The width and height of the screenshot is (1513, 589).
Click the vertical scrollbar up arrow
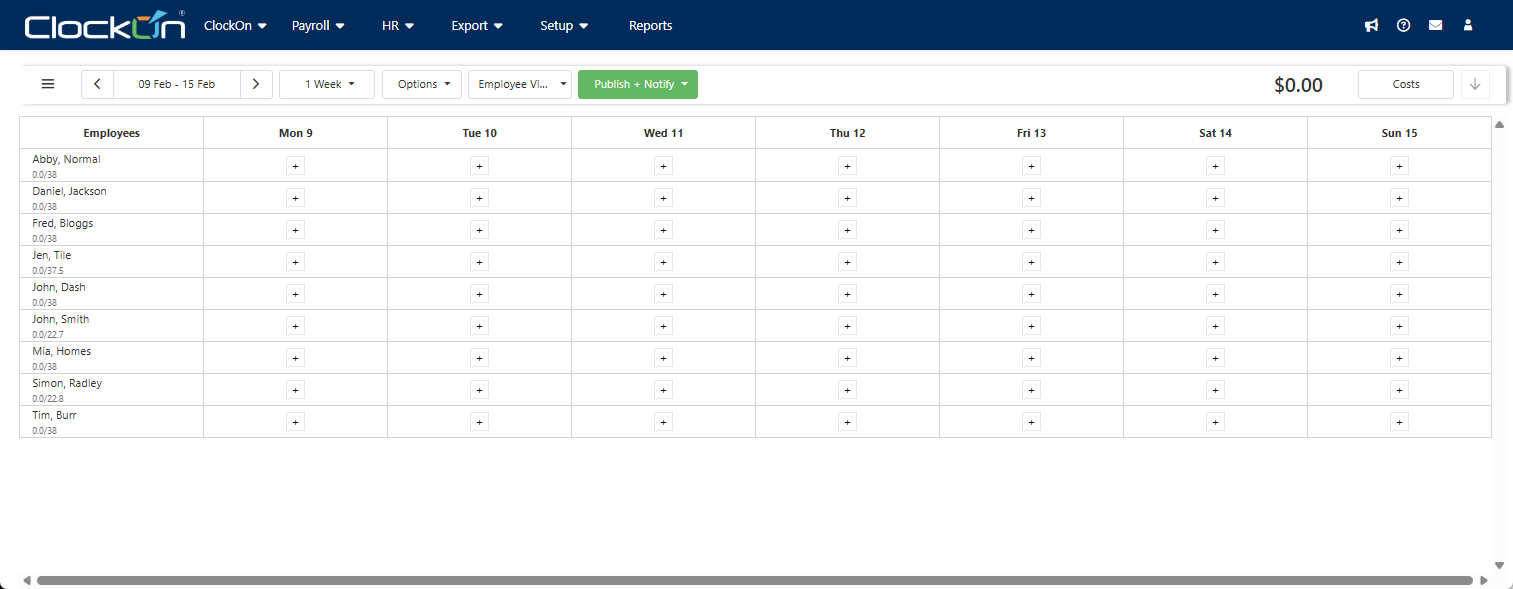[1499, 124]
